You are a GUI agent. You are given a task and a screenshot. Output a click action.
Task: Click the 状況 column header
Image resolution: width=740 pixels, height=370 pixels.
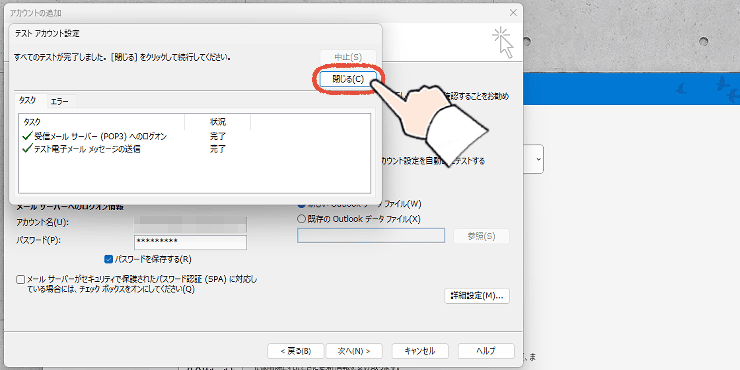click(x=218, y=122)
